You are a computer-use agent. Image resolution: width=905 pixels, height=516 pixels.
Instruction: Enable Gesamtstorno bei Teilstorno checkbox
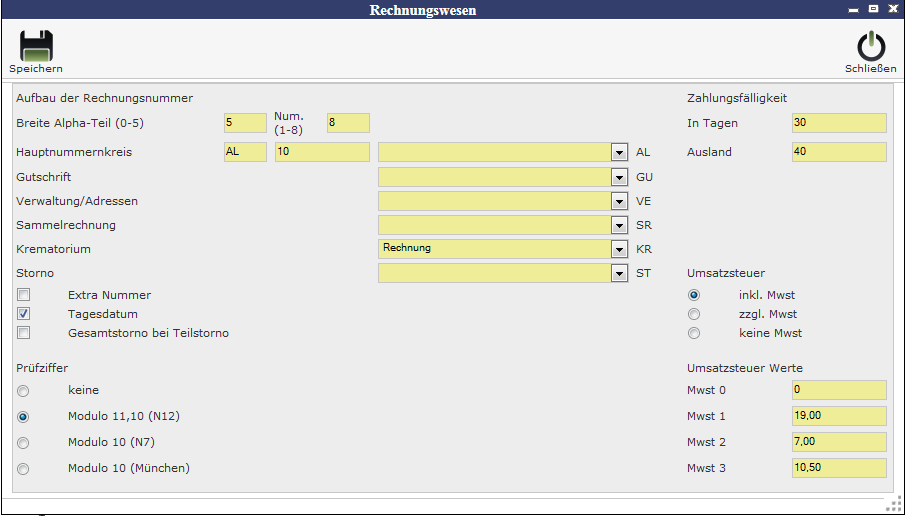[23, 333]
